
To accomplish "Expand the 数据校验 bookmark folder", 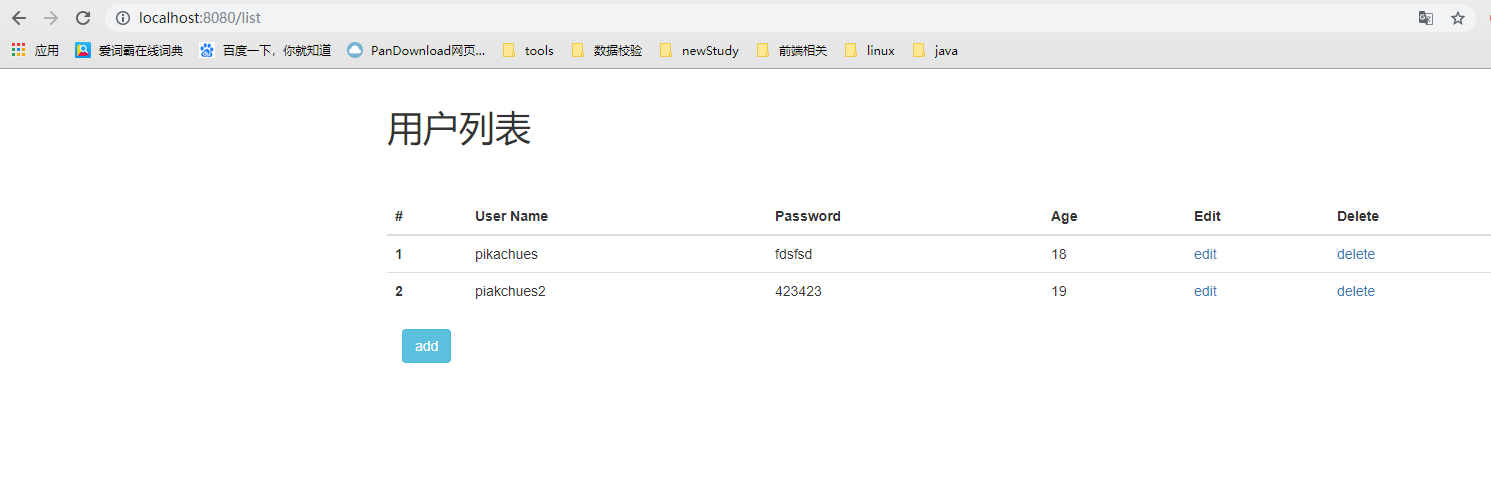I will tap(607, 50).
